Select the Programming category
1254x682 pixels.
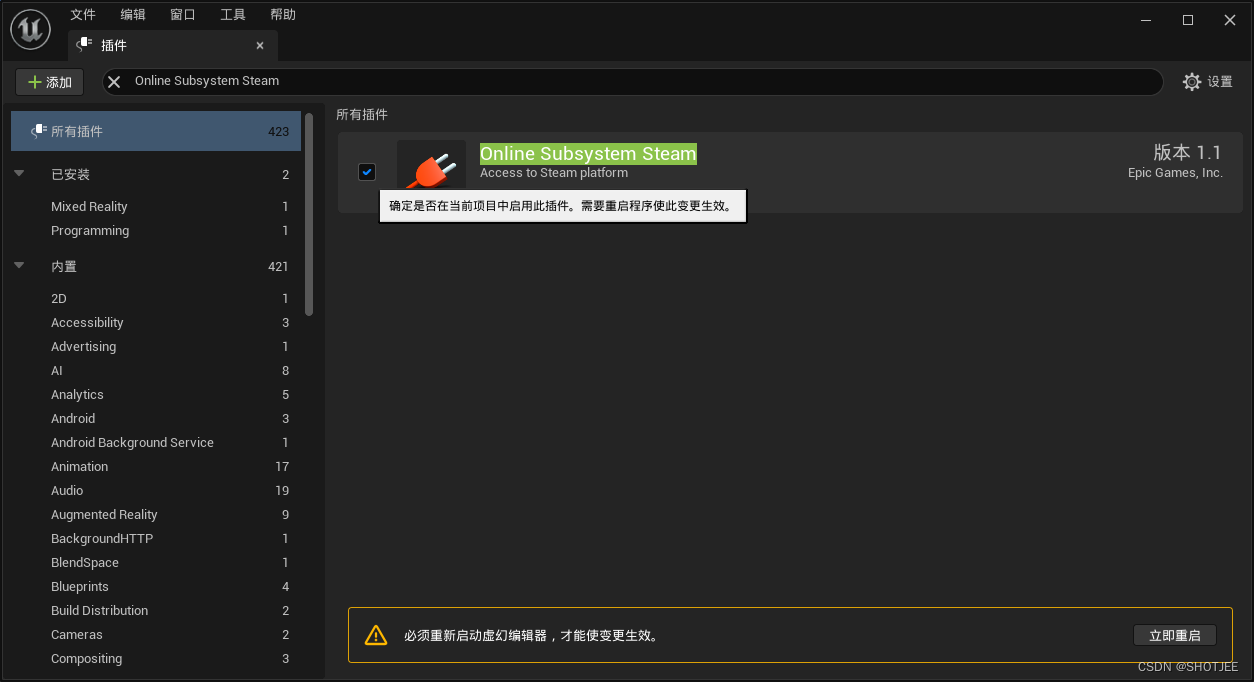click(x=156, y=230)
